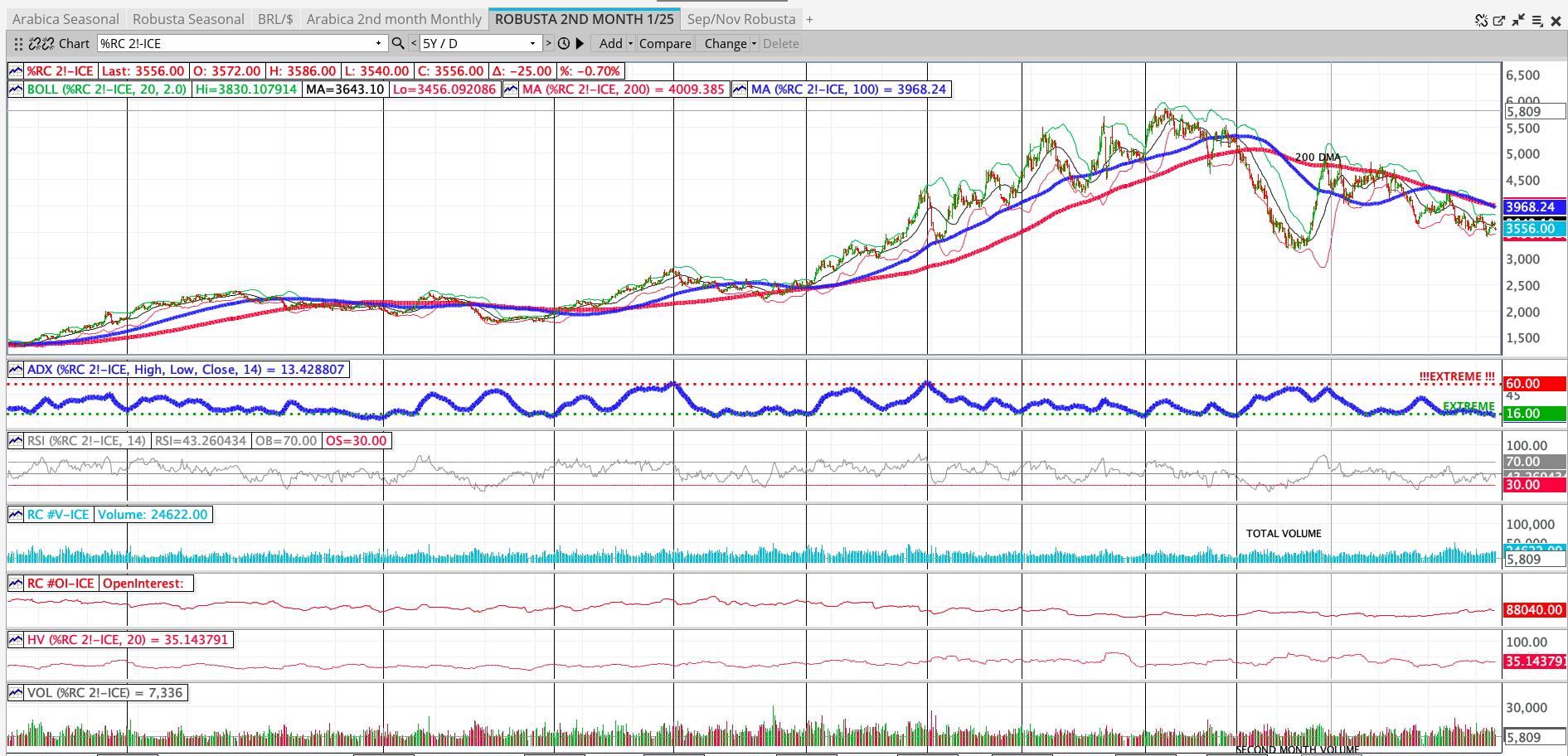The image size is (1568, 756).
Task: Click the Hi=3830.107914 Bollinger value
Action: [245, 90]
